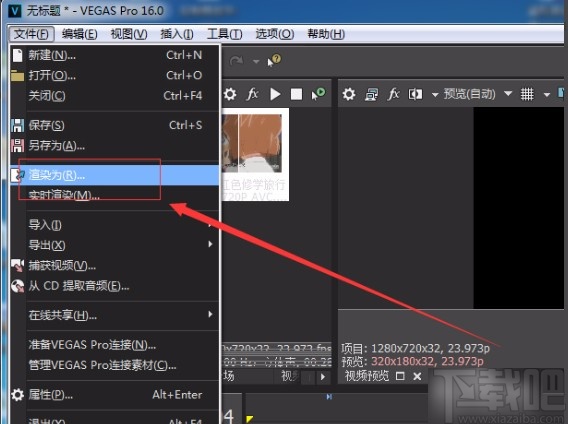Screen dimensions: 568x424
Task: Click the save floppy disk icon
Action: tap(17, 125)
